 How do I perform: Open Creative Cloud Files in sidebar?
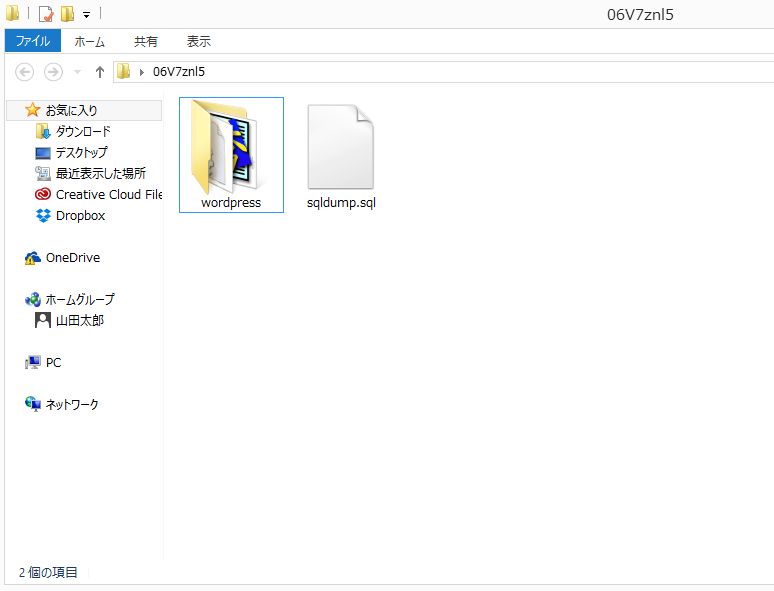109,195
